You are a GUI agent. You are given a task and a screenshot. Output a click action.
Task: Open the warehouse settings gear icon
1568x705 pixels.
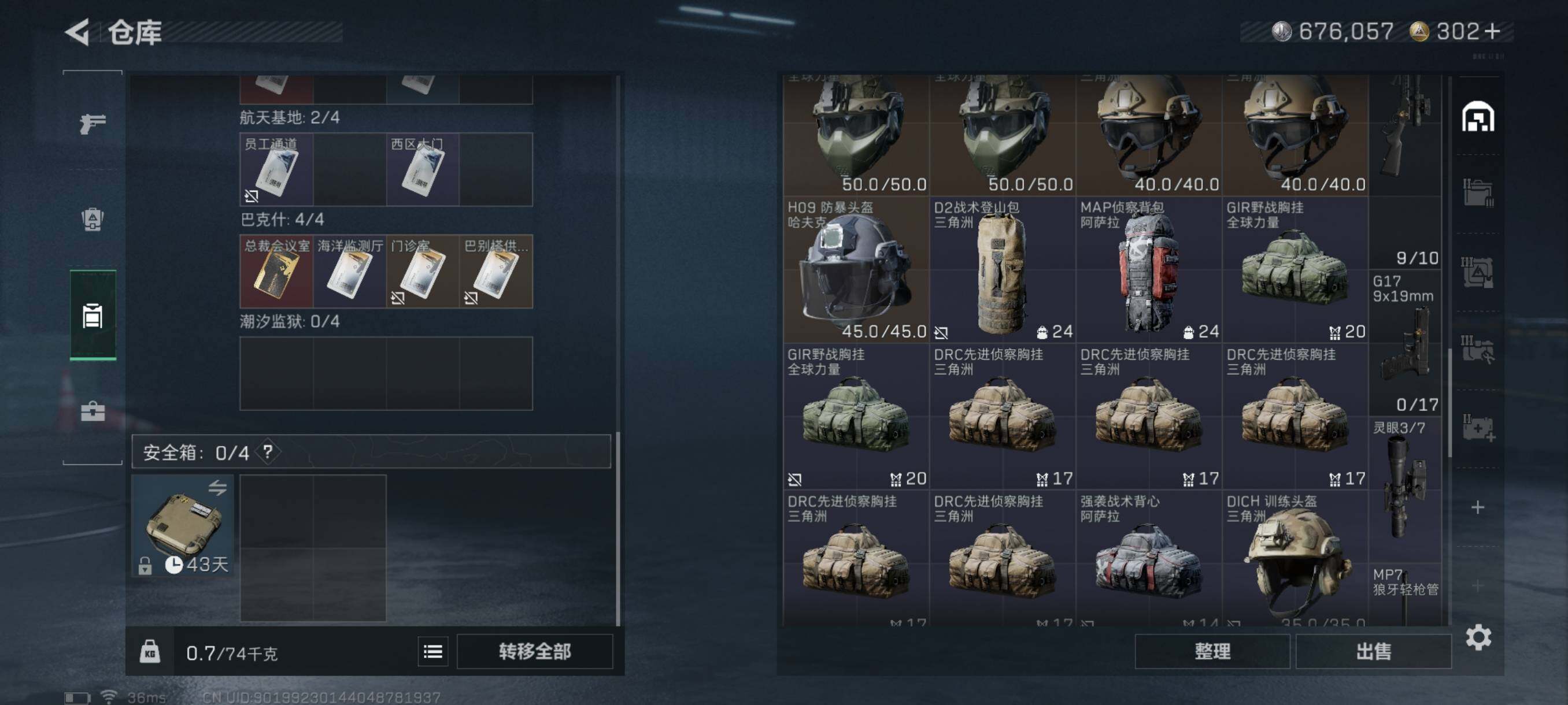tap(1478, 637)
